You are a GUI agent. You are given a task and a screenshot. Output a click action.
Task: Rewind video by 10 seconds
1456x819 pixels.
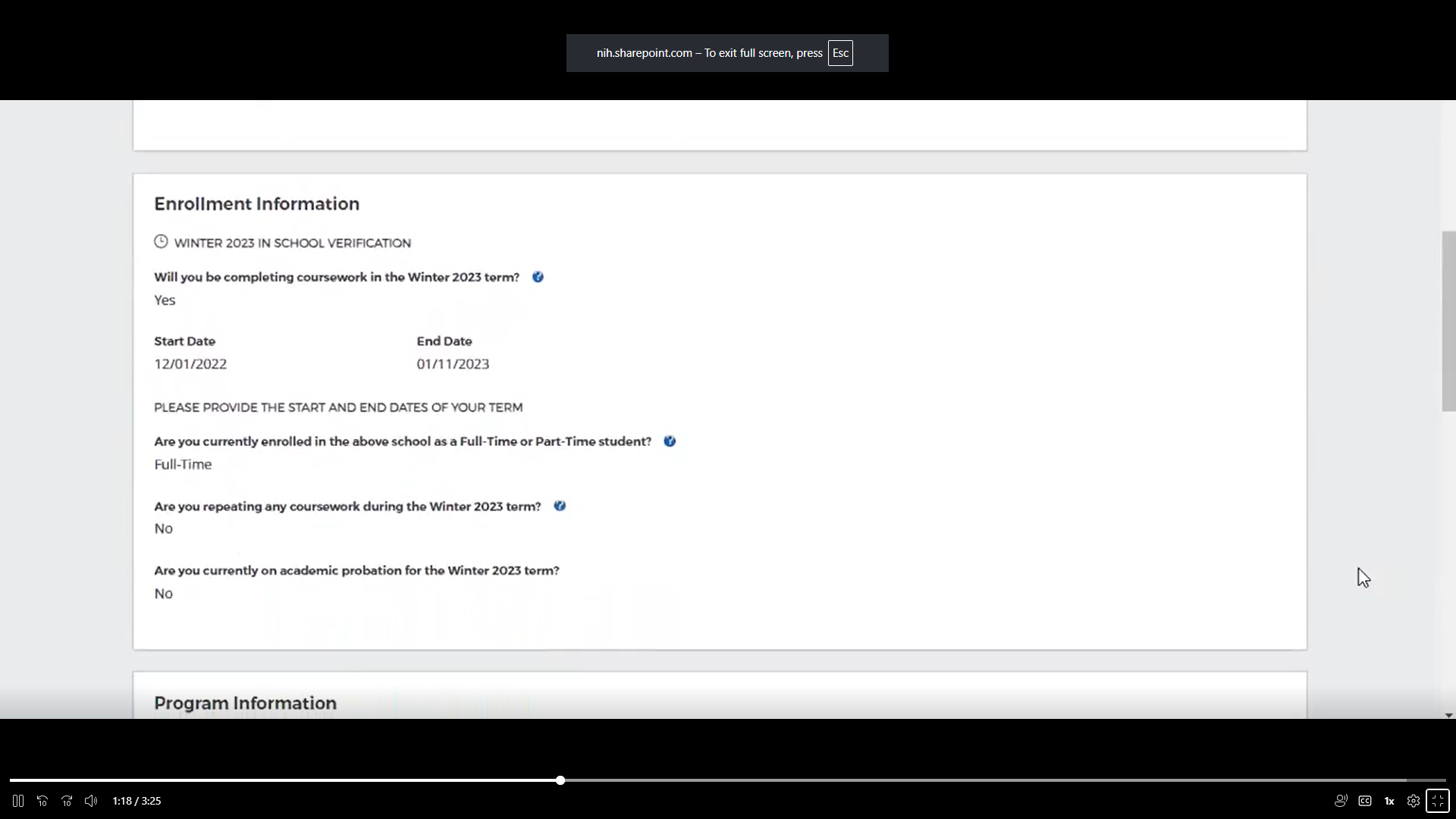click(42, 801)
